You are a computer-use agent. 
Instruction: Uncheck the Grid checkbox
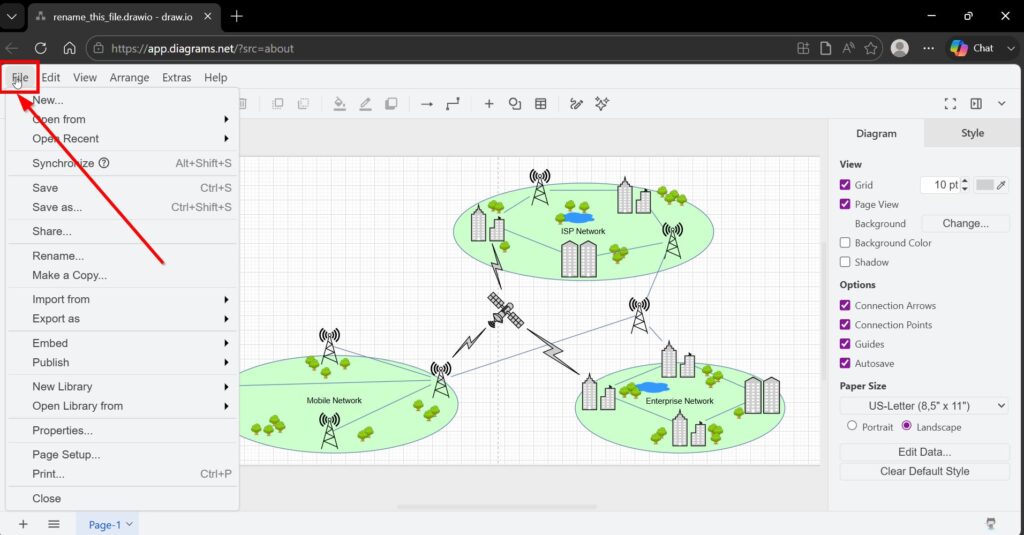pos(845,185)
